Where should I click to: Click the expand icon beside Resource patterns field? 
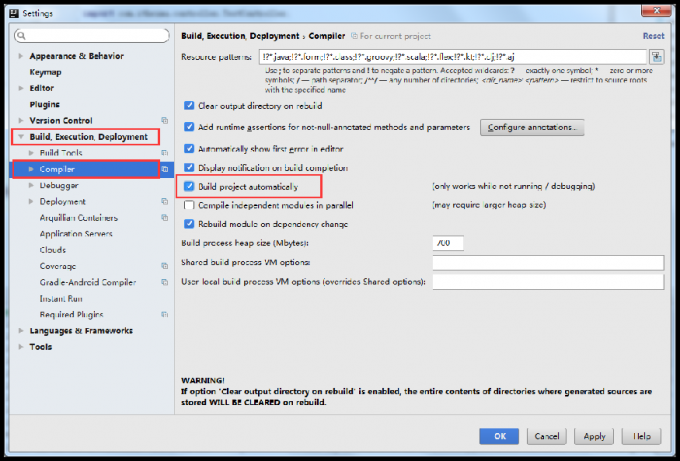tap(658, 57)
